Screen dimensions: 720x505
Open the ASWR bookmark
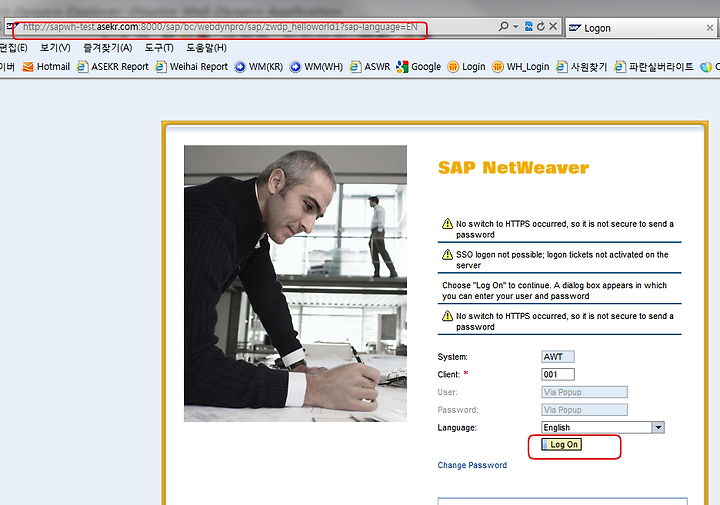coord(370,67)
